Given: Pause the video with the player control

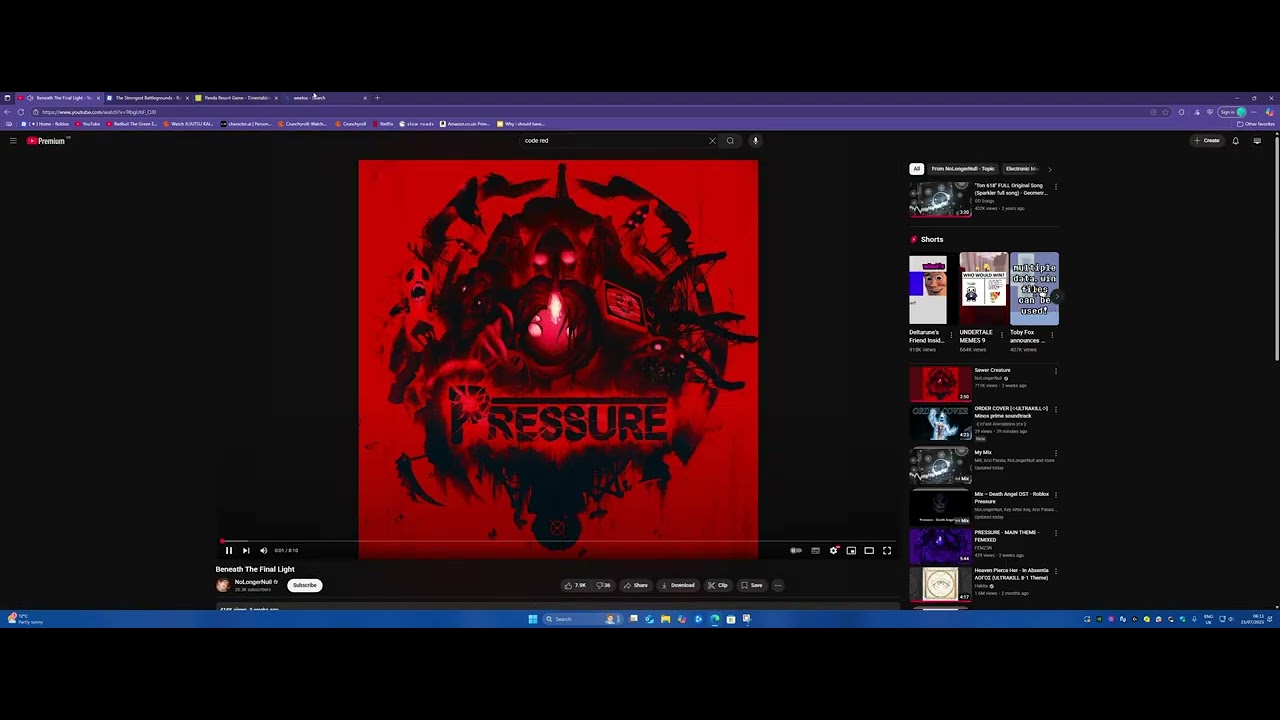Looking at the screenshot, I should pos(229,550).
